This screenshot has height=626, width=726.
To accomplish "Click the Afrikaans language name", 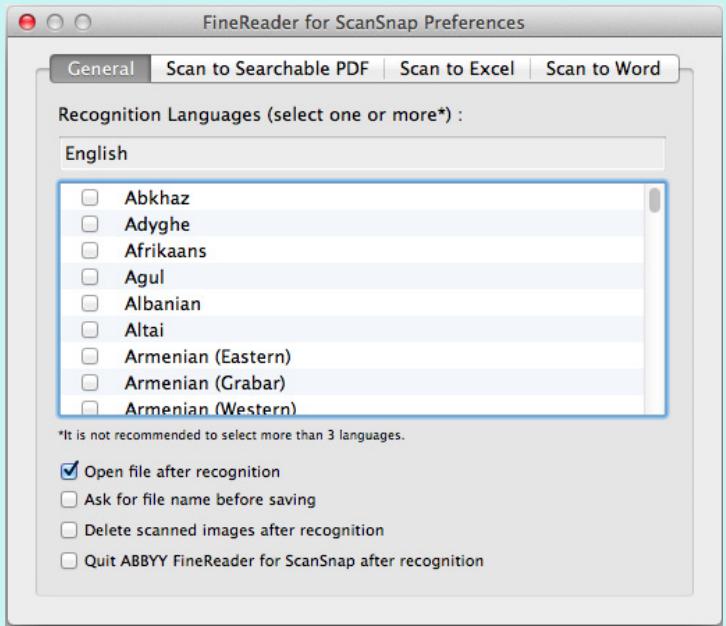I will (x=165, y=251).
